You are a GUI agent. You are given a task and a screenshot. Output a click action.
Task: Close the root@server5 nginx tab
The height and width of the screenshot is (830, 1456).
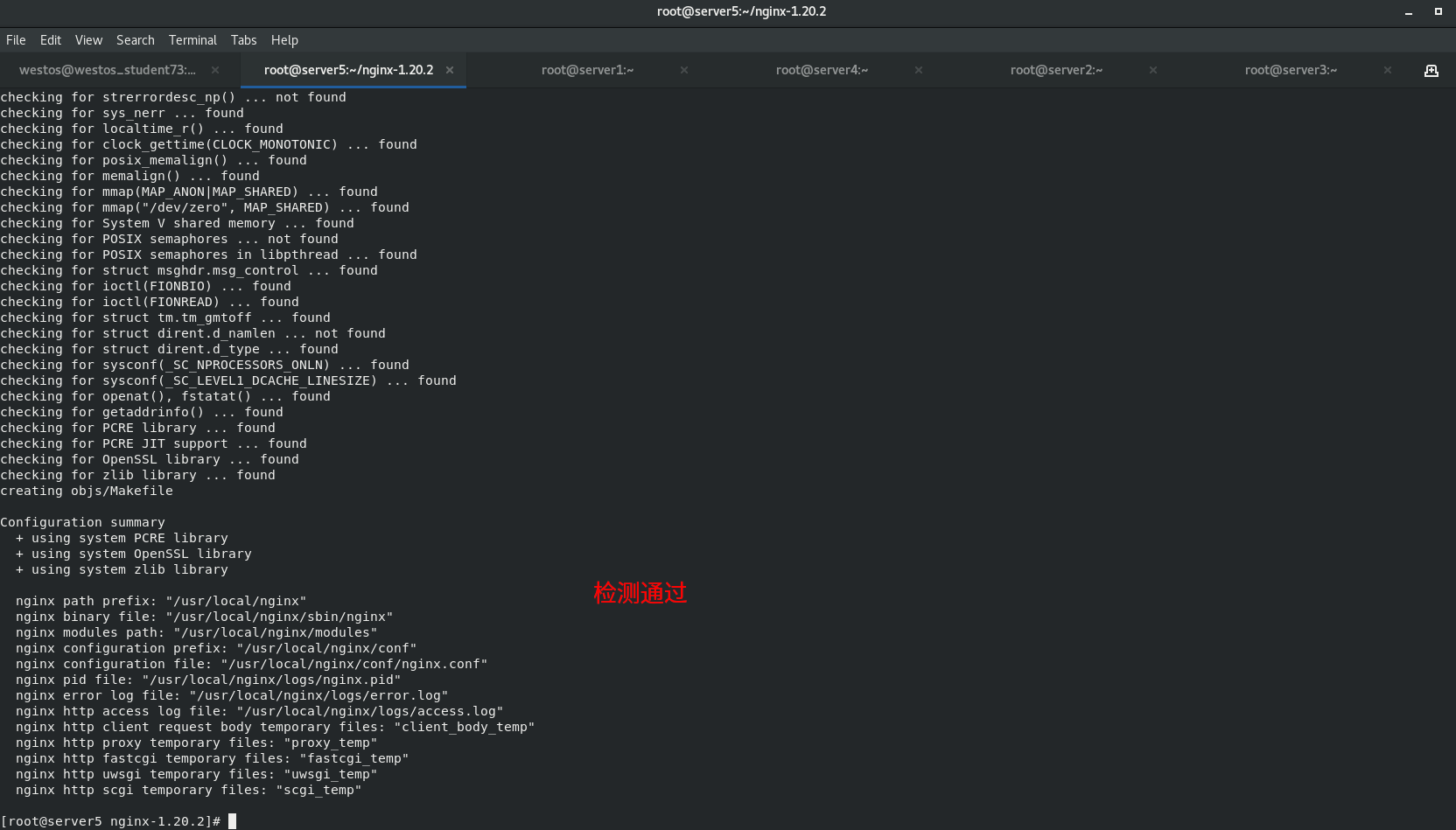450,70
